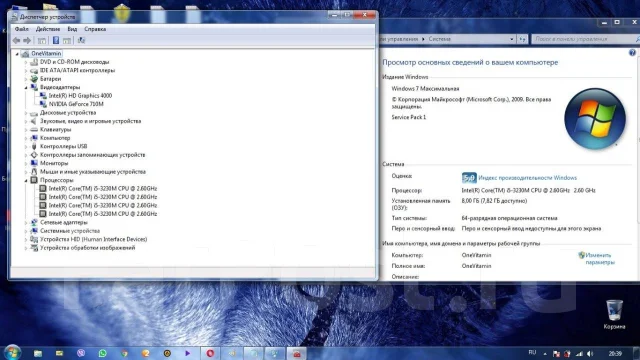Click the network signal icon in system tray

(x=579, y=353)
